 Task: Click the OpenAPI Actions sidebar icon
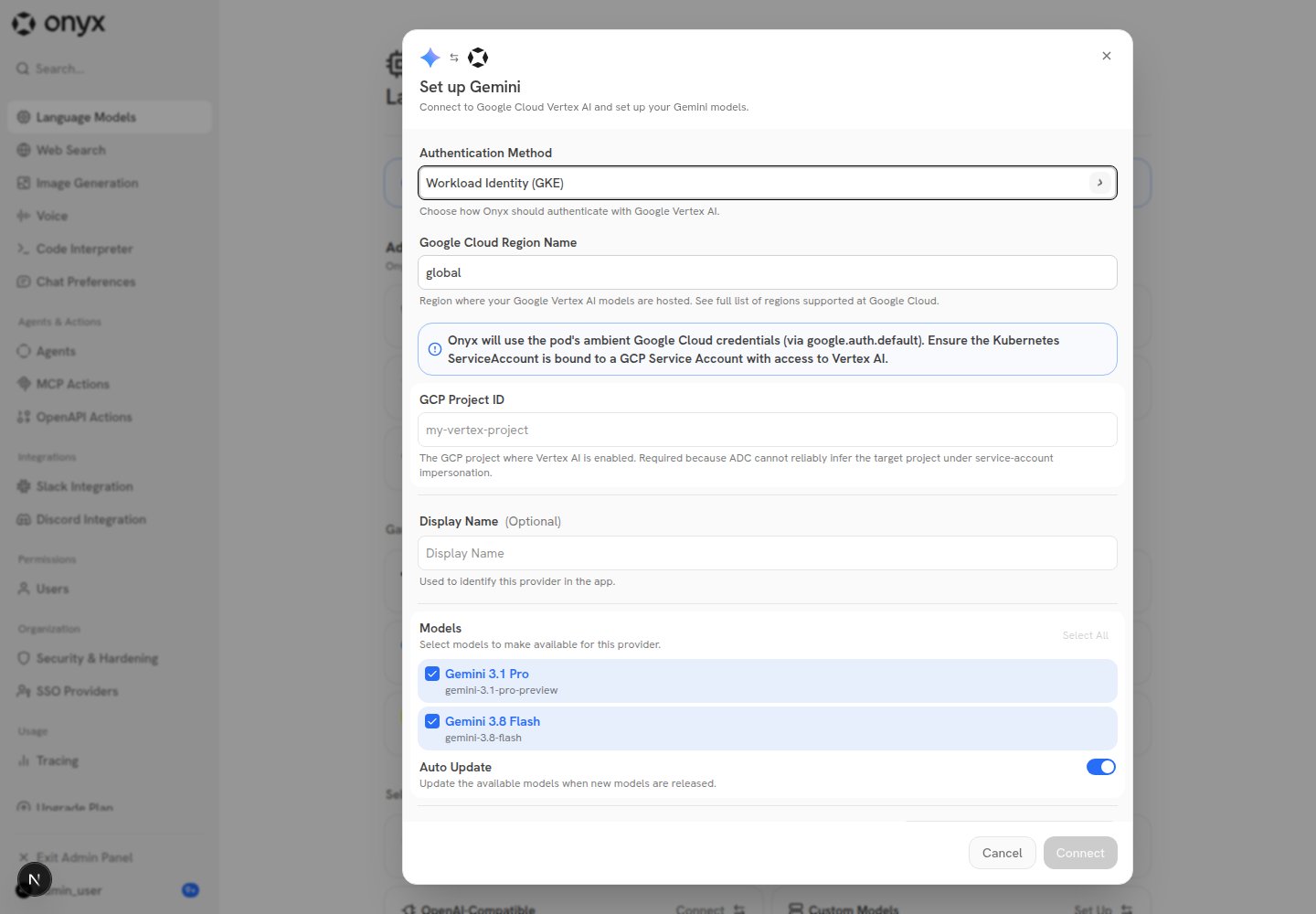[24, 417]
